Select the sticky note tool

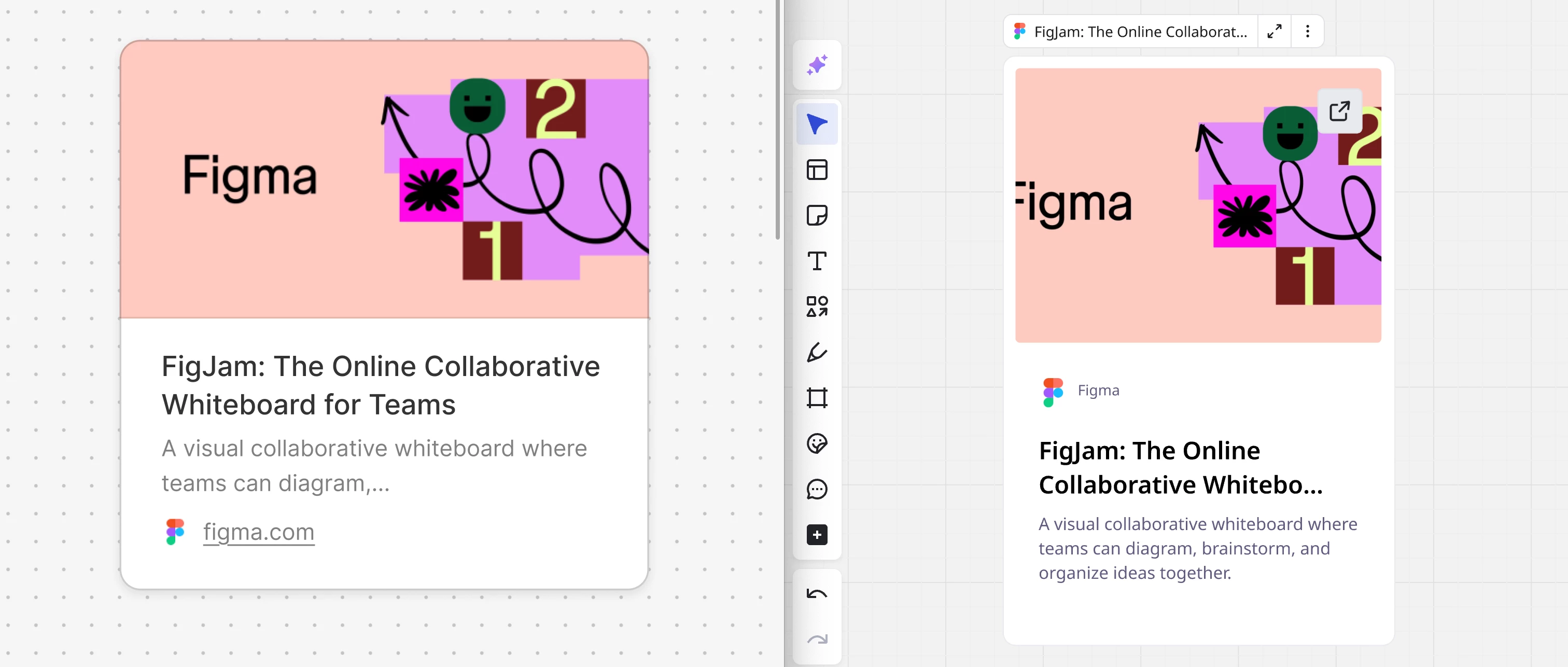[x=817, y=215]
